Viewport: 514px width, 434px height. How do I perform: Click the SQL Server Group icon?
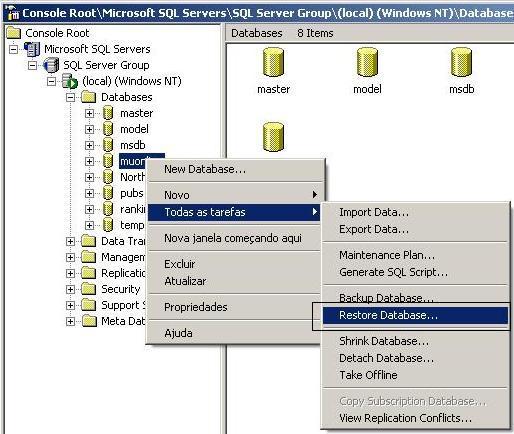click(x=51, y=65)
